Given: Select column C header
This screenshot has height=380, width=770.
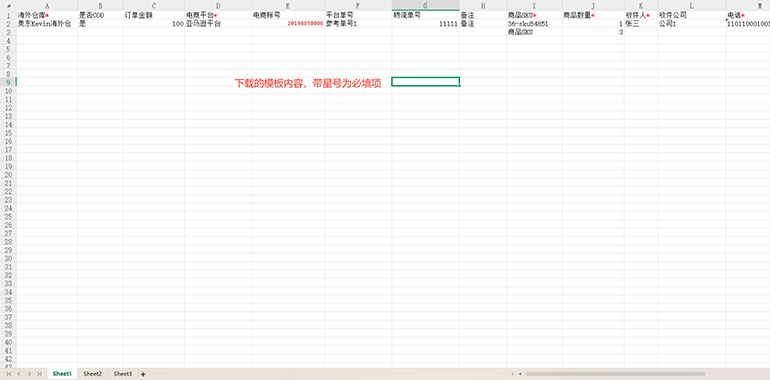Looking at the screenshot, I should click(x=154, y=6).
